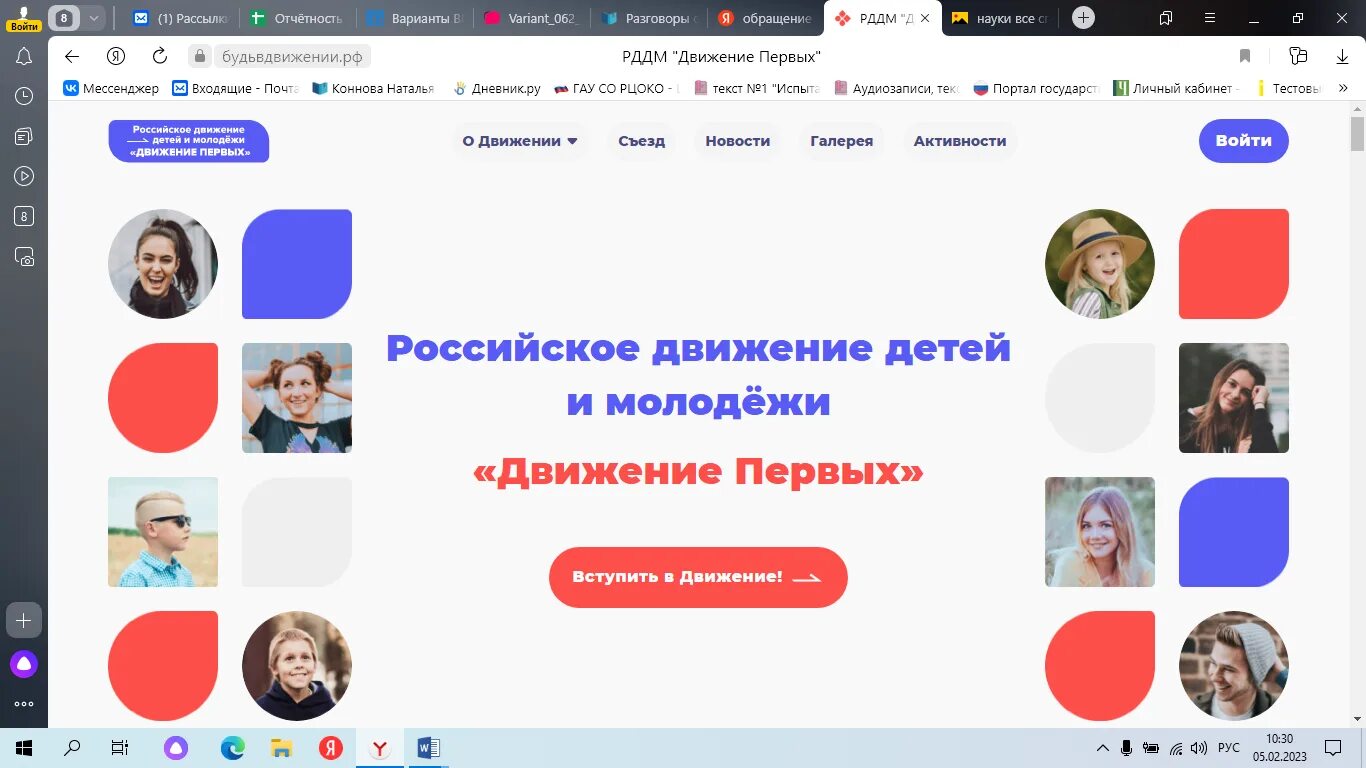Image resolution: width=1366 pixels, height=768 pixels.
Task: Open Коннова Наталья bookmark
Action: pos(374,88)
